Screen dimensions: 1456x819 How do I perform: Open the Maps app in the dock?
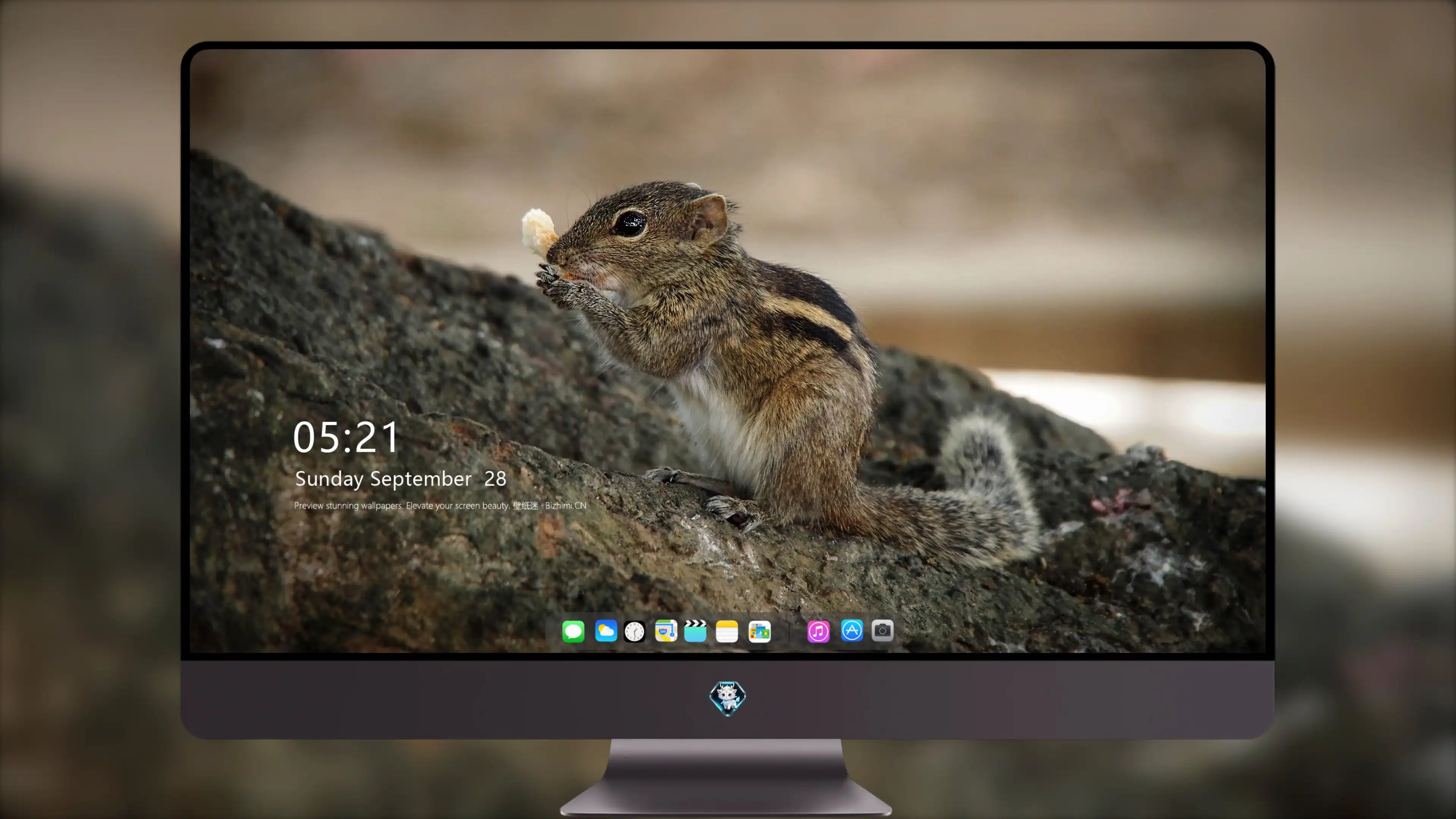pyautogui.click(x=666, y=631)
